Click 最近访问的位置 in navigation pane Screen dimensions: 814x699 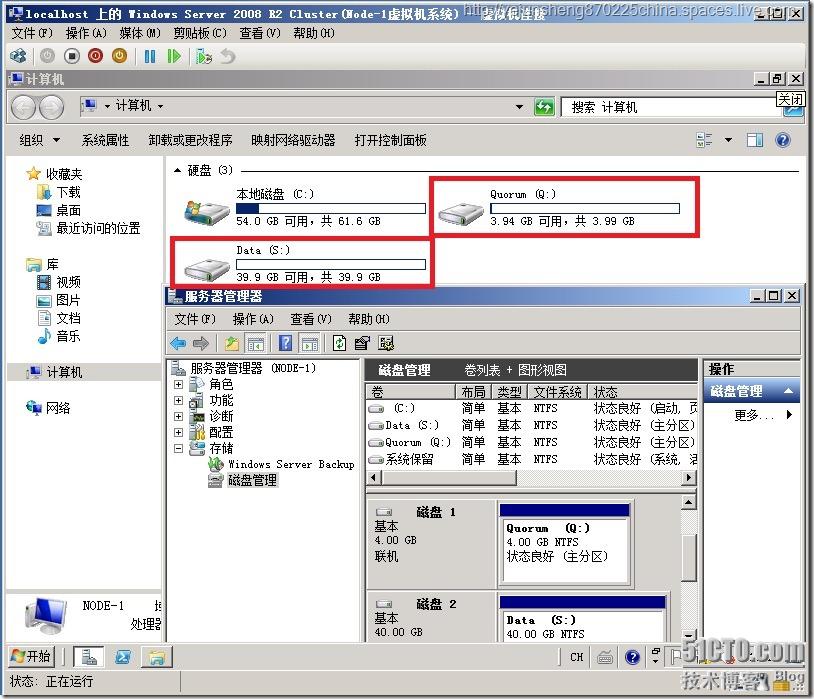[98, 228]
